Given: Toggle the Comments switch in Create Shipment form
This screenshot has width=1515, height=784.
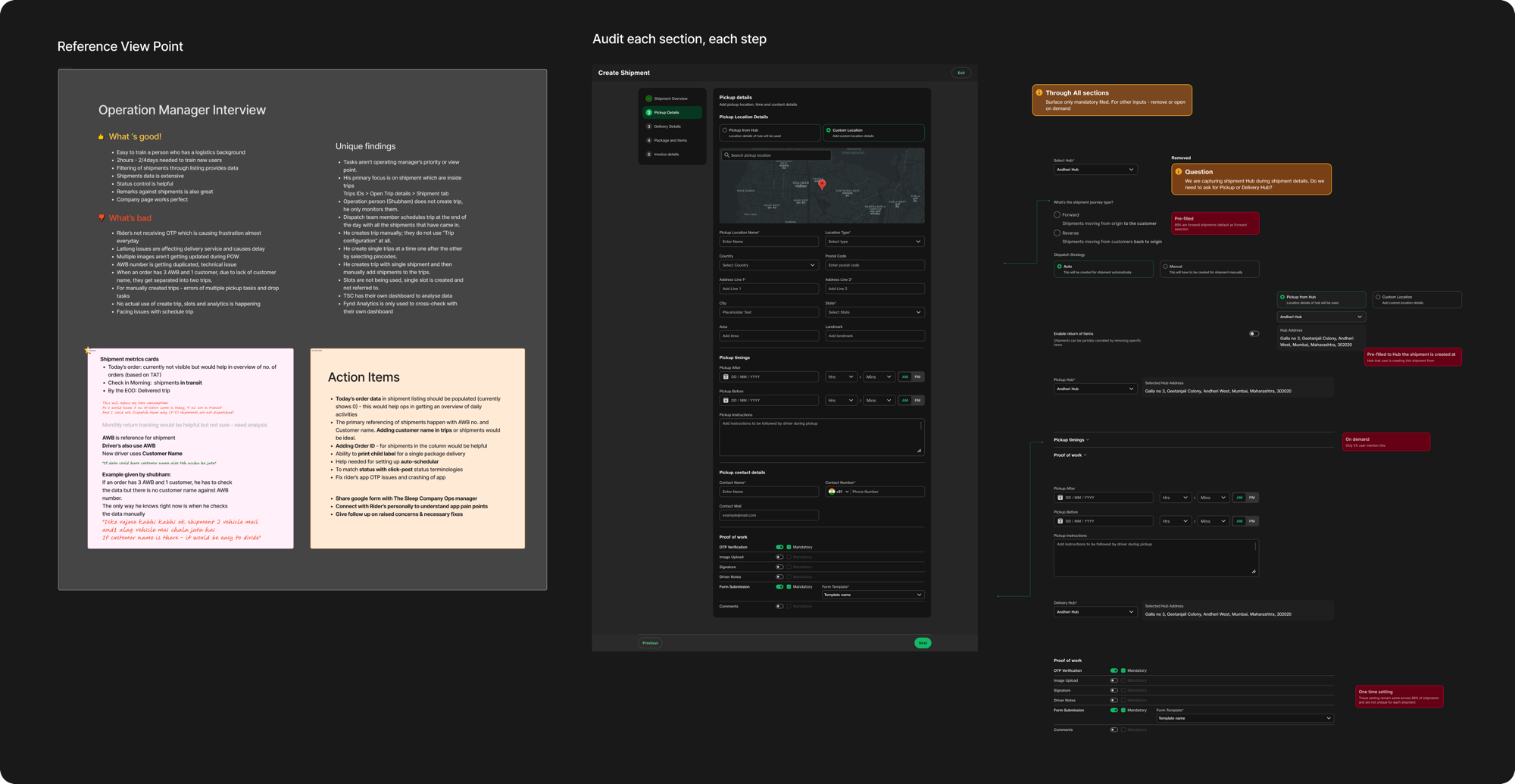Looking at the screenshot, I should pos(779,606).
